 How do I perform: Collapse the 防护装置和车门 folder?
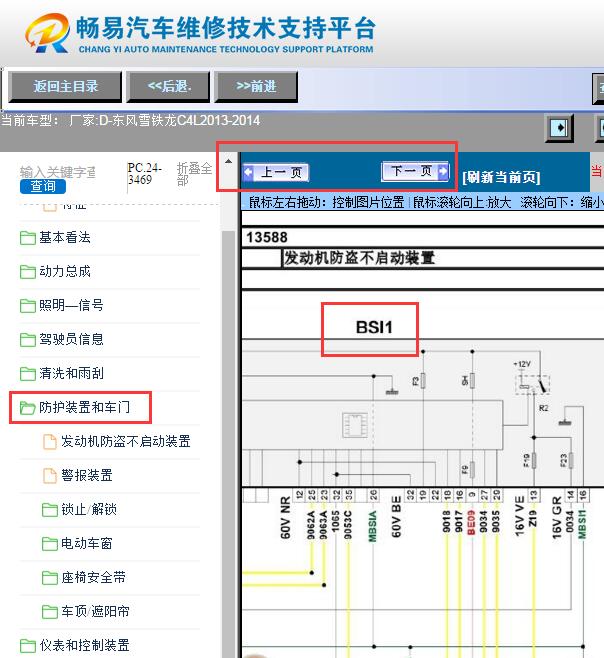(84, 407)
